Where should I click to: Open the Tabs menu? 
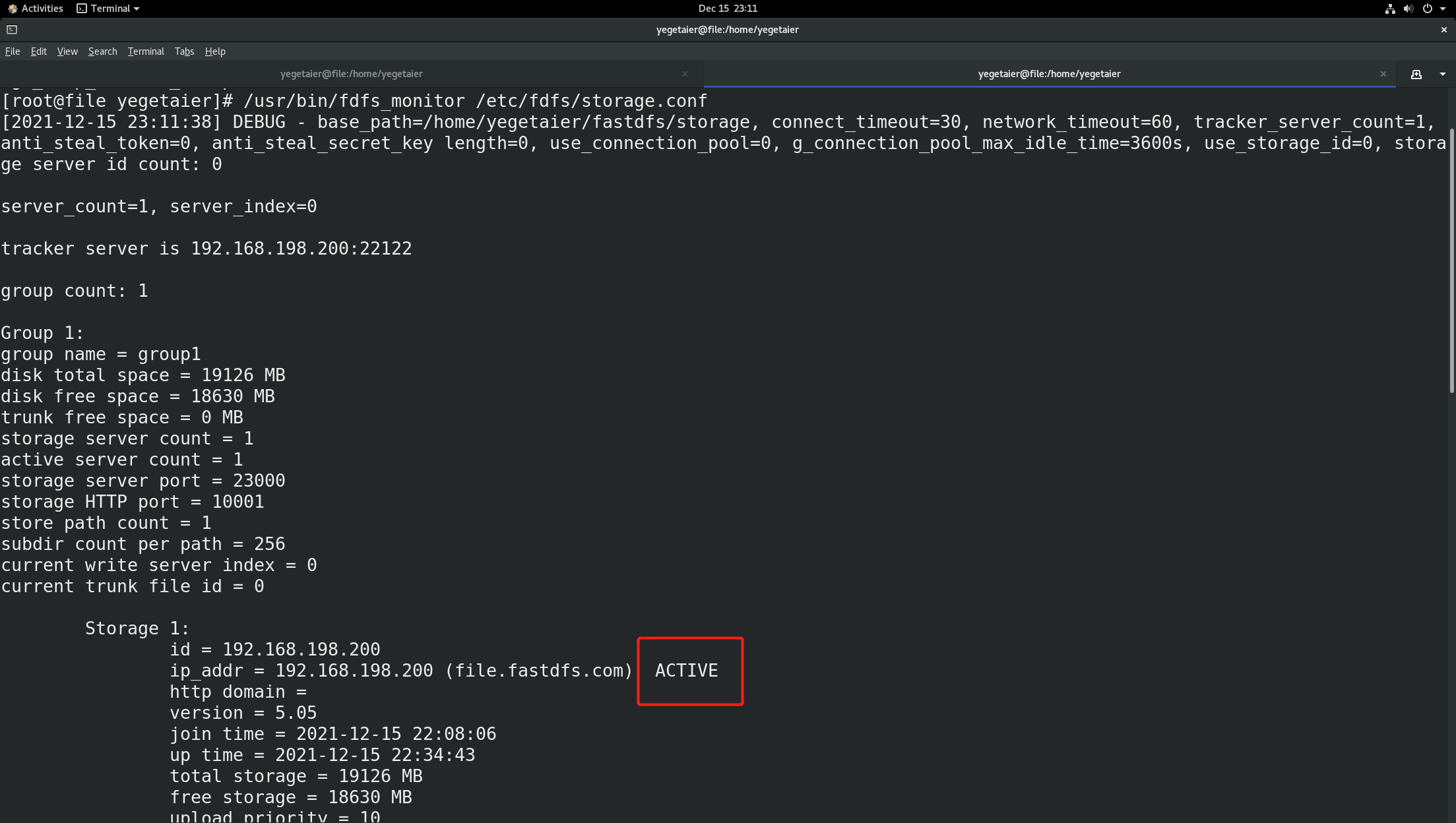pos(184,51)
